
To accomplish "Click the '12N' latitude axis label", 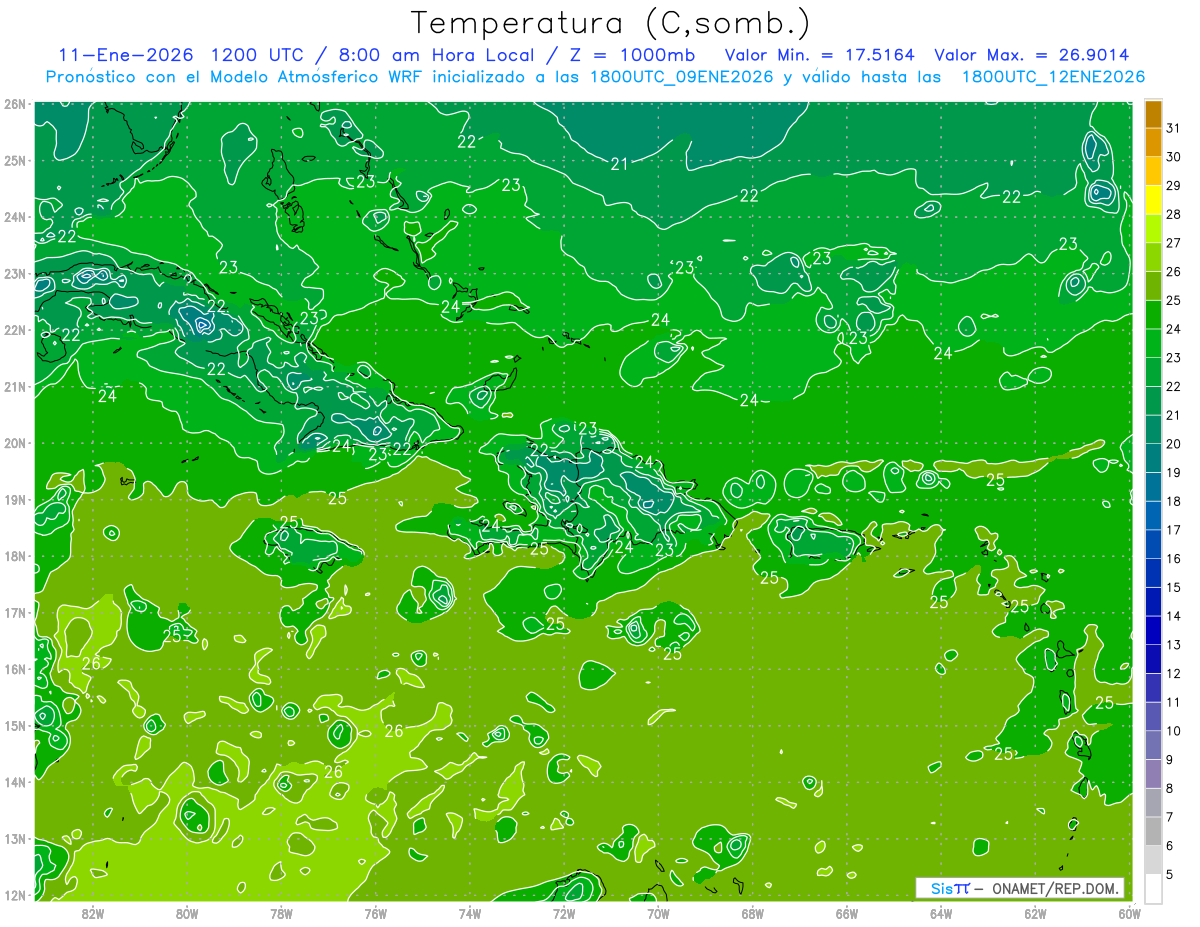I will point(14,895).
